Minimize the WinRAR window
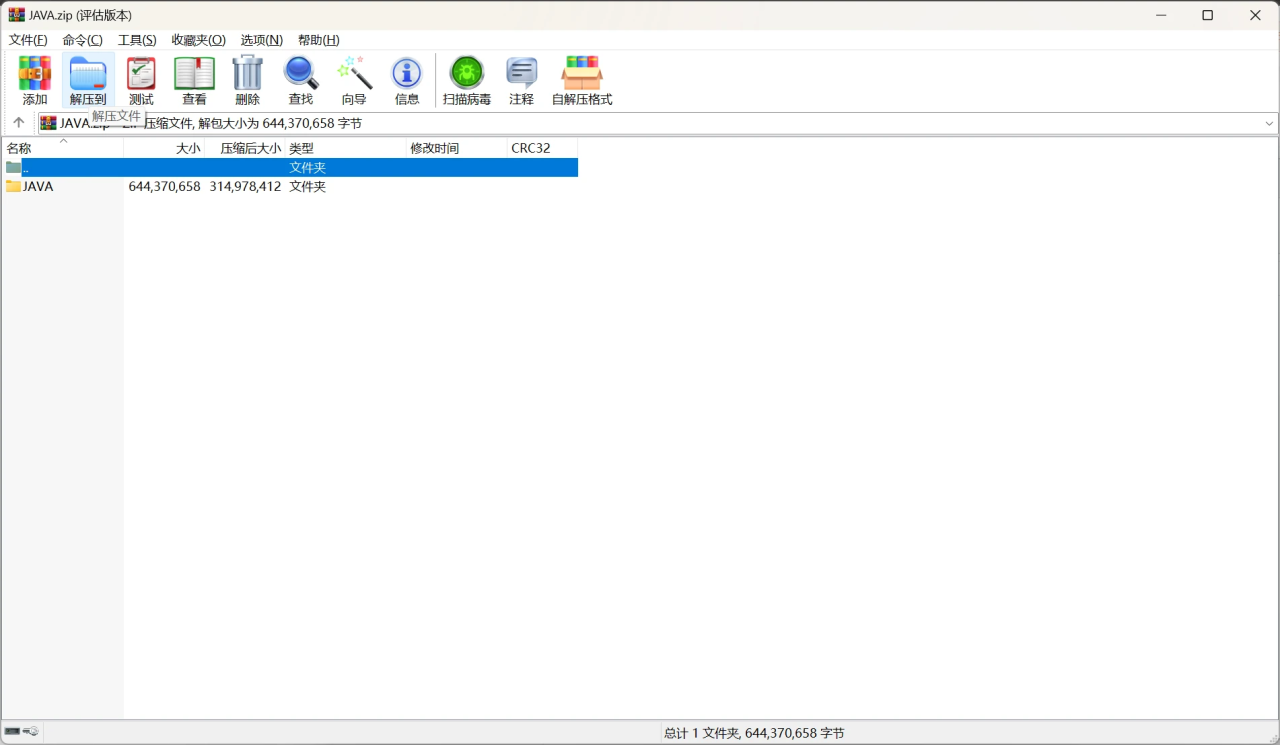This screenshot has width=1280, height=745. (1161, 15)
